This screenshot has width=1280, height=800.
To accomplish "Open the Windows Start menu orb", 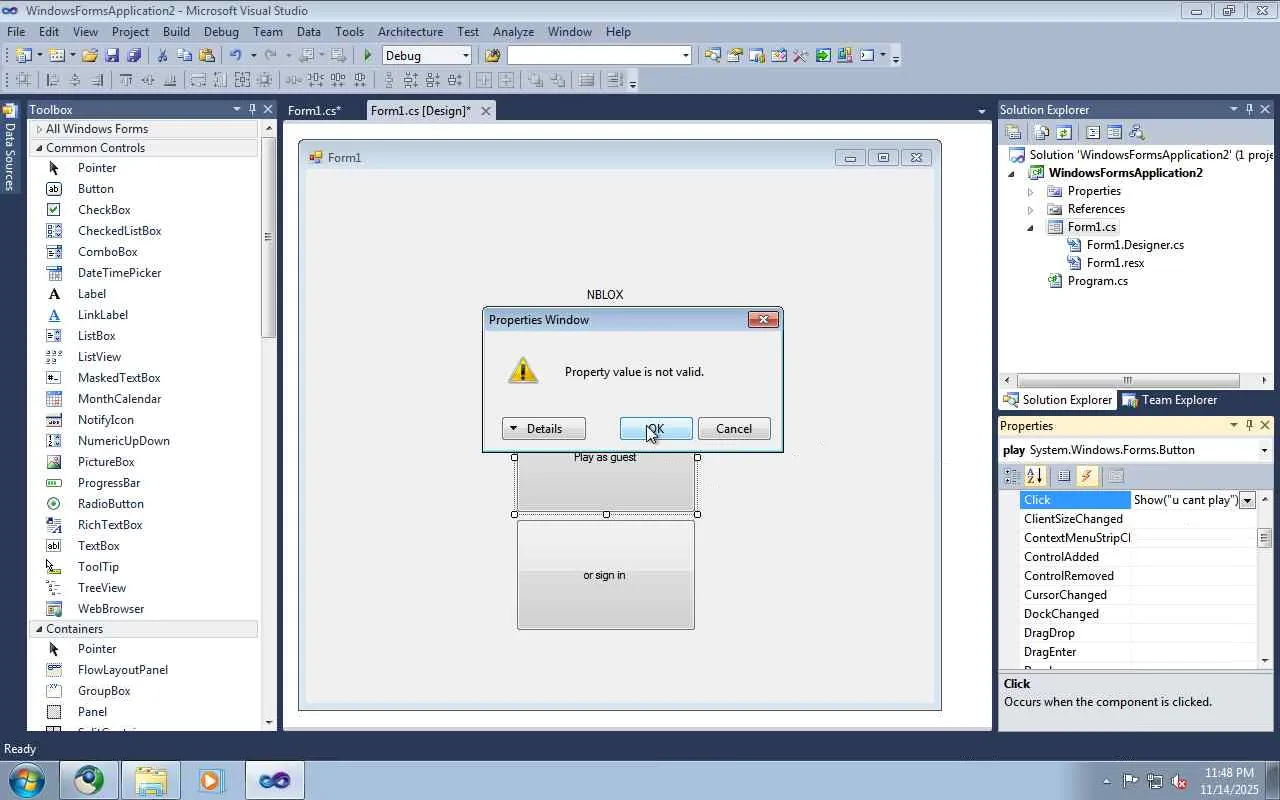I will click(26, 780).
